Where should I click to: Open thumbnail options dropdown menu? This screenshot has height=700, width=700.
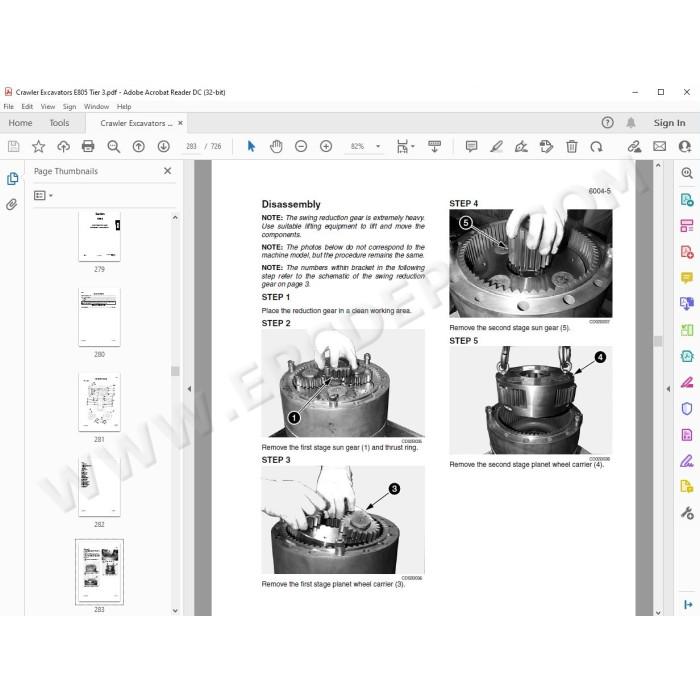(x=43, y=196)
